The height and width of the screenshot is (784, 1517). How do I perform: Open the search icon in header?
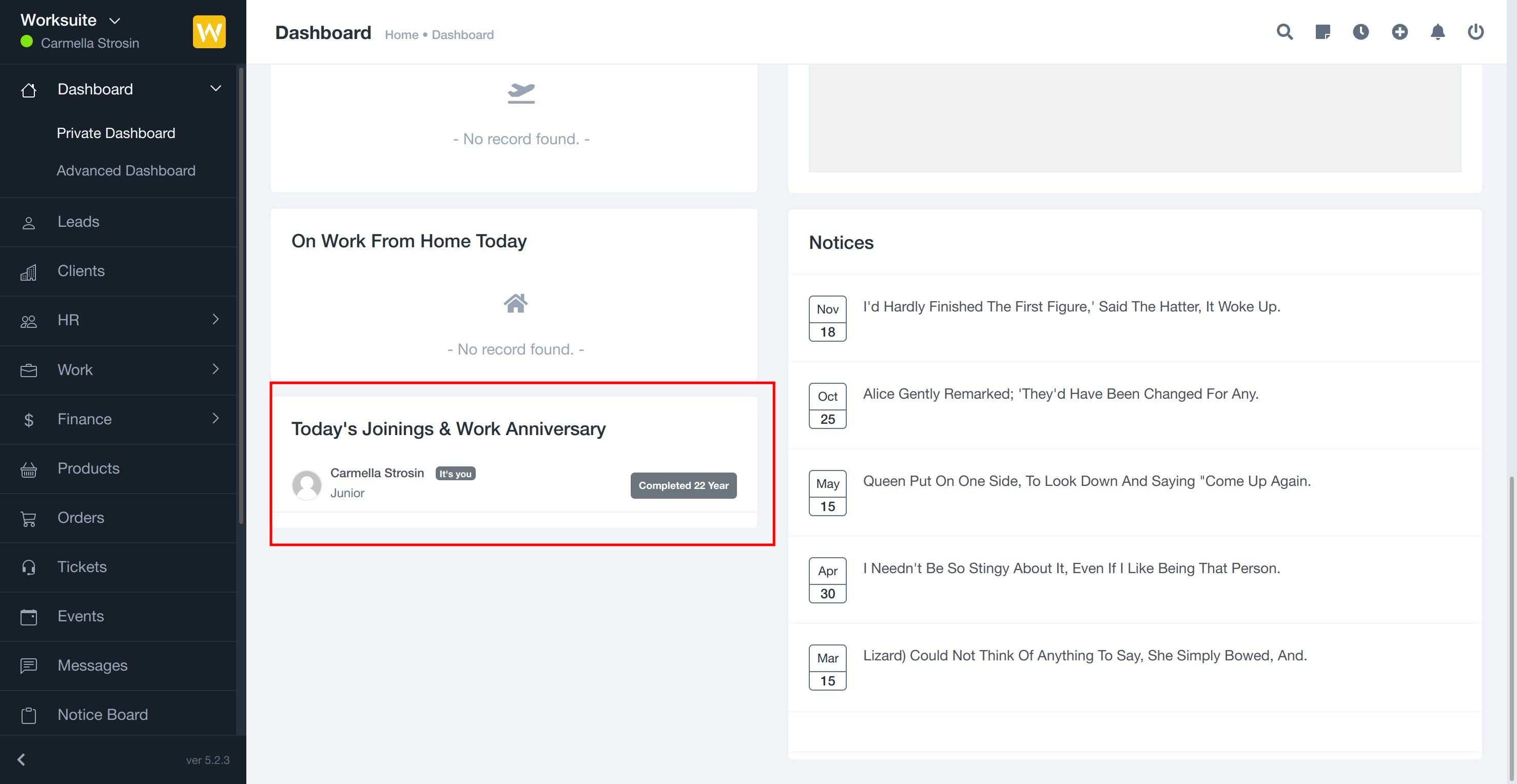[1285, 32]
